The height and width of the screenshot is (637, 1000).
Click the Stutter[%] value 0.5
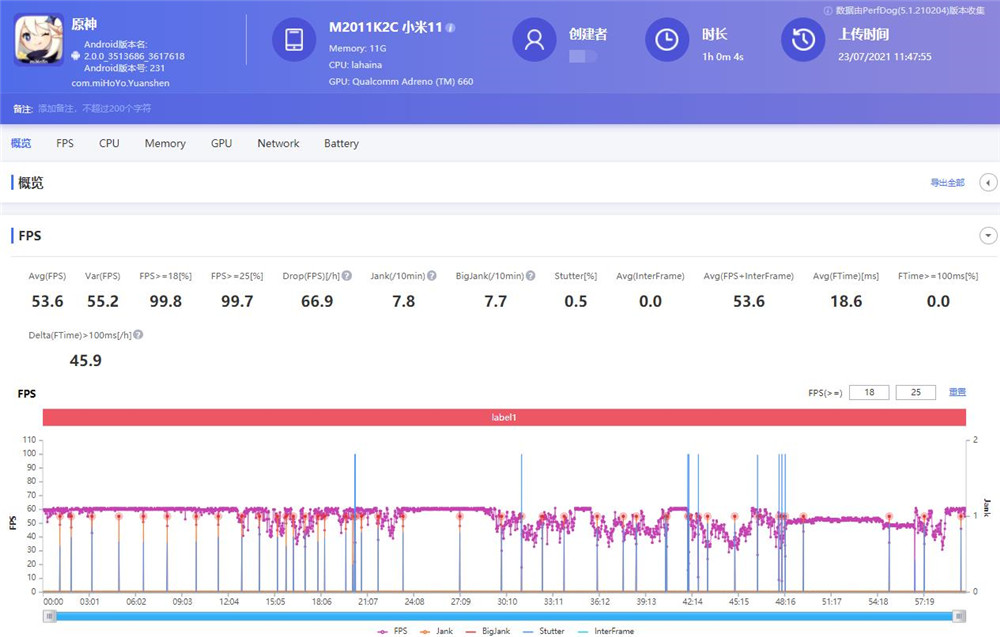click(x=575, y=301)
